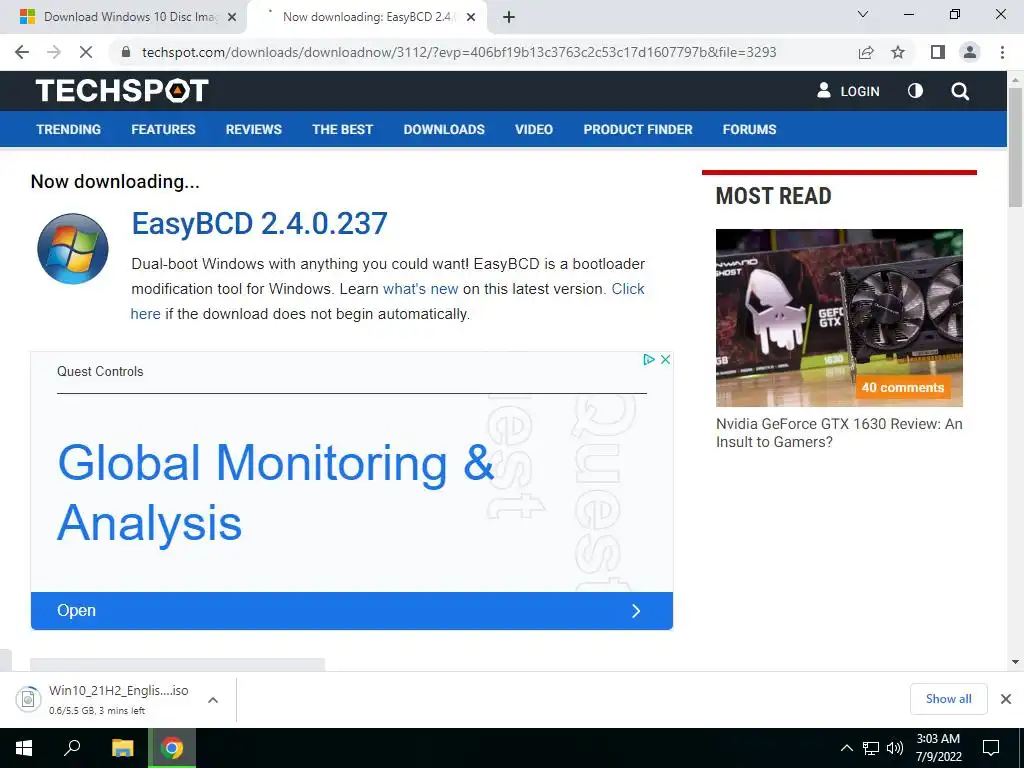Close the Download Windows 10 Disc Image tab

pos(232,18)
